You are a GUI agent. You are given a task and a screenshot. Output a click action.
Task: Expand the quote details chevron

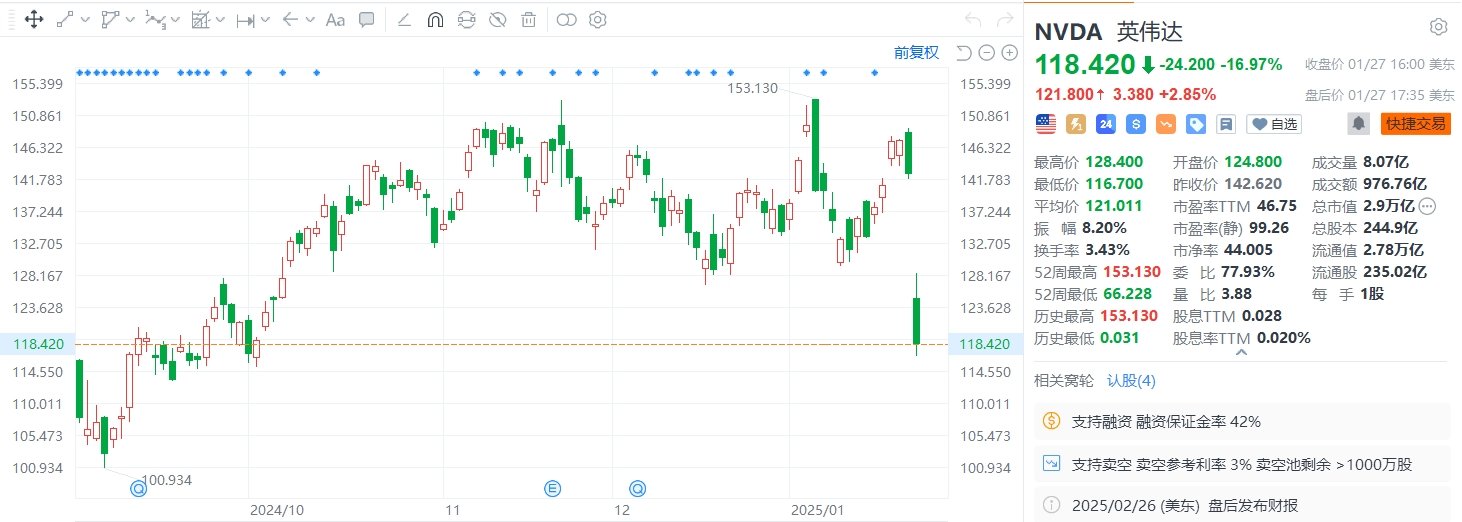click(1242, 352)
